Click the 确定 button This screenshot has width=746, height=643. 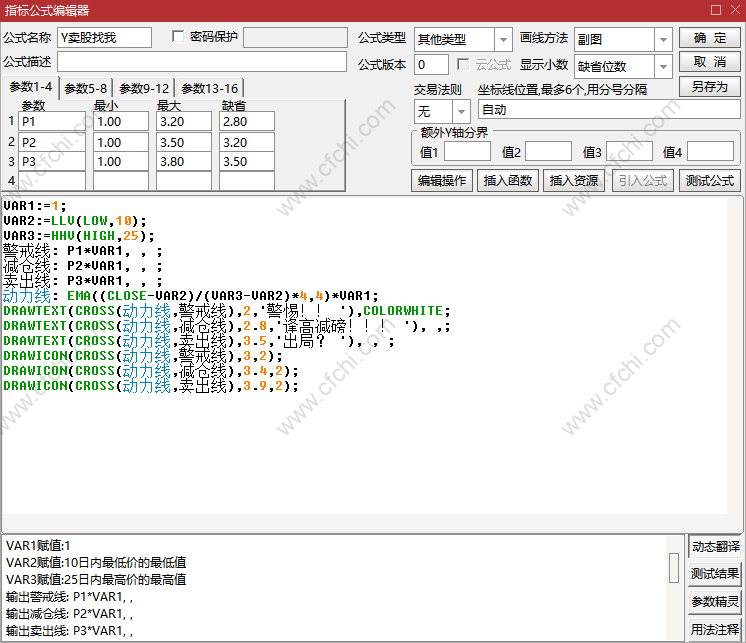[x=710, y=38]
